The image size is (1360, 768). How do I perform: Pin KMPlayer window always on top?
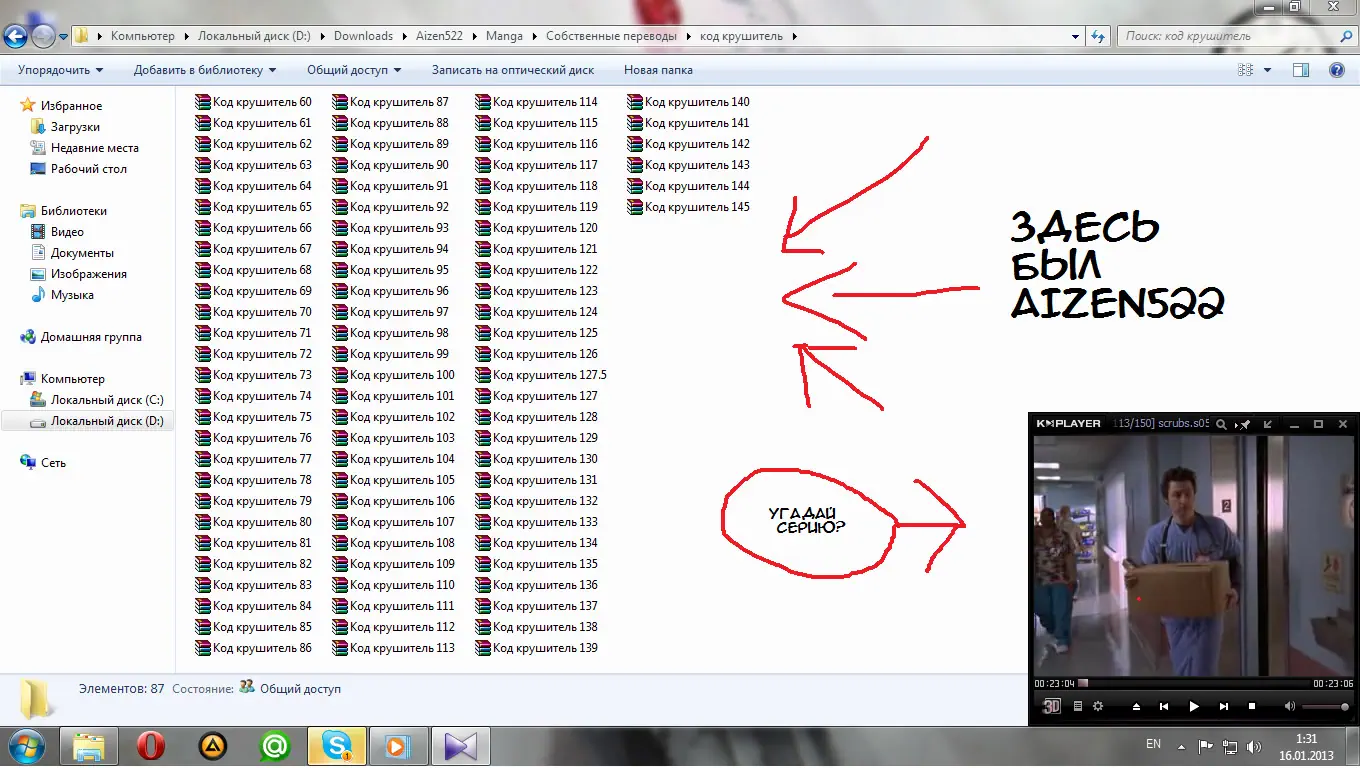pos(1244,424)
